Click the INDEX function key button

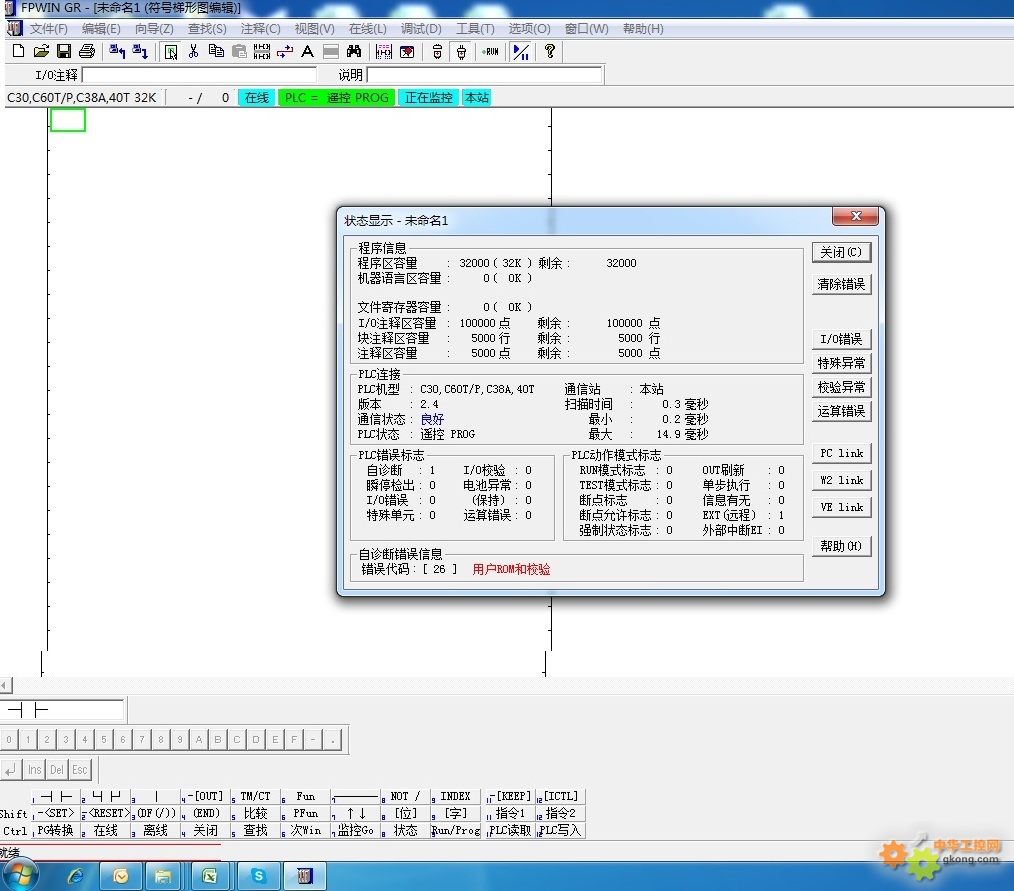click(x=455, y=797)
